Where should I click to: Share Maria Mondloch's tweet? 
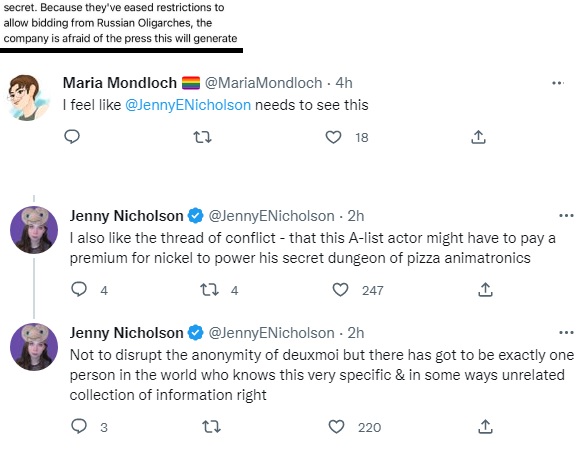(x=478, y=137)
